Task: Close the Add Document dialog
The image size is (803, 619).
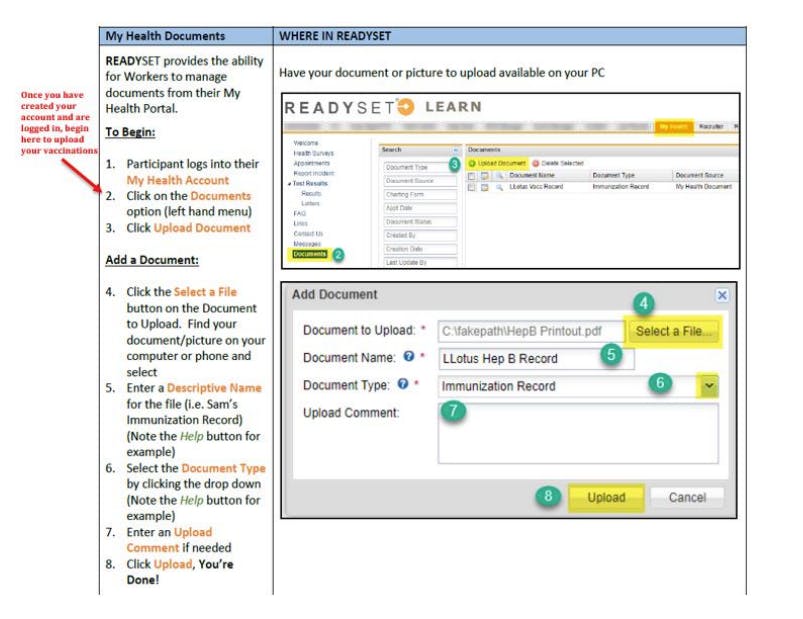Action: click(x=722, y=295)
